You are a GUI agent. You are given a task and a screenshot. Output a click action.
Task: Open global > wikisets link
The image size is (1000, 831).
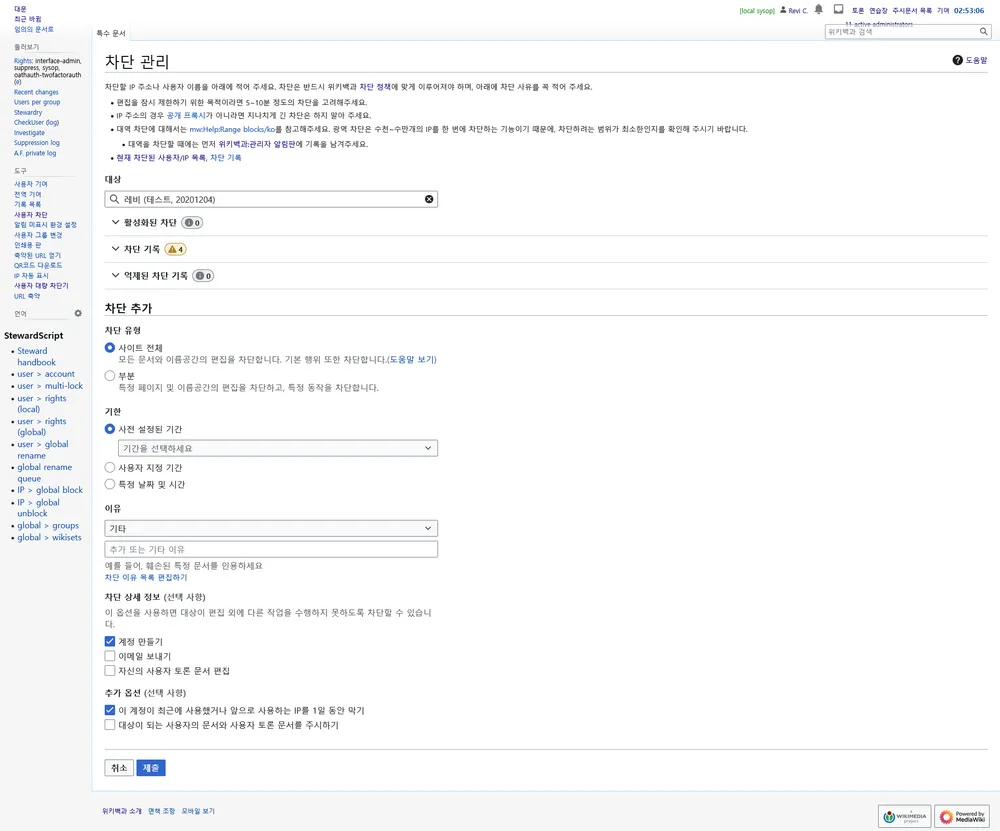[49, 538]
